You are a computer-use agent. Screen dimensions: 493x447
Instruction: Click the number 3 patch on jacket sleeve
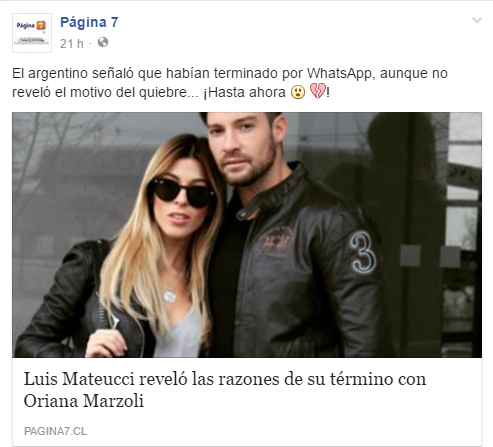(363, 253)
